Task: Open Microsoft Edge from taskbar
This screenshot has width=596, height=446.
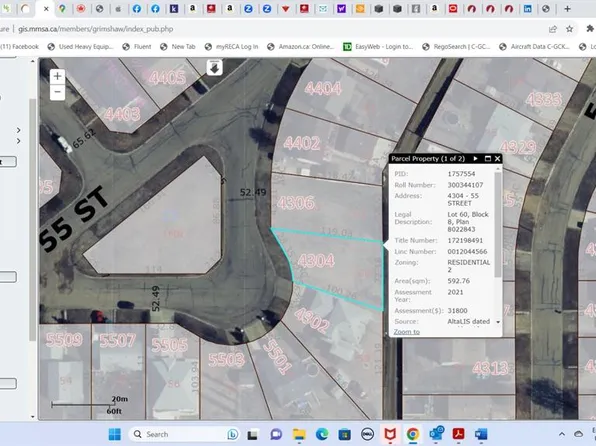Action: tap(322, 434)
